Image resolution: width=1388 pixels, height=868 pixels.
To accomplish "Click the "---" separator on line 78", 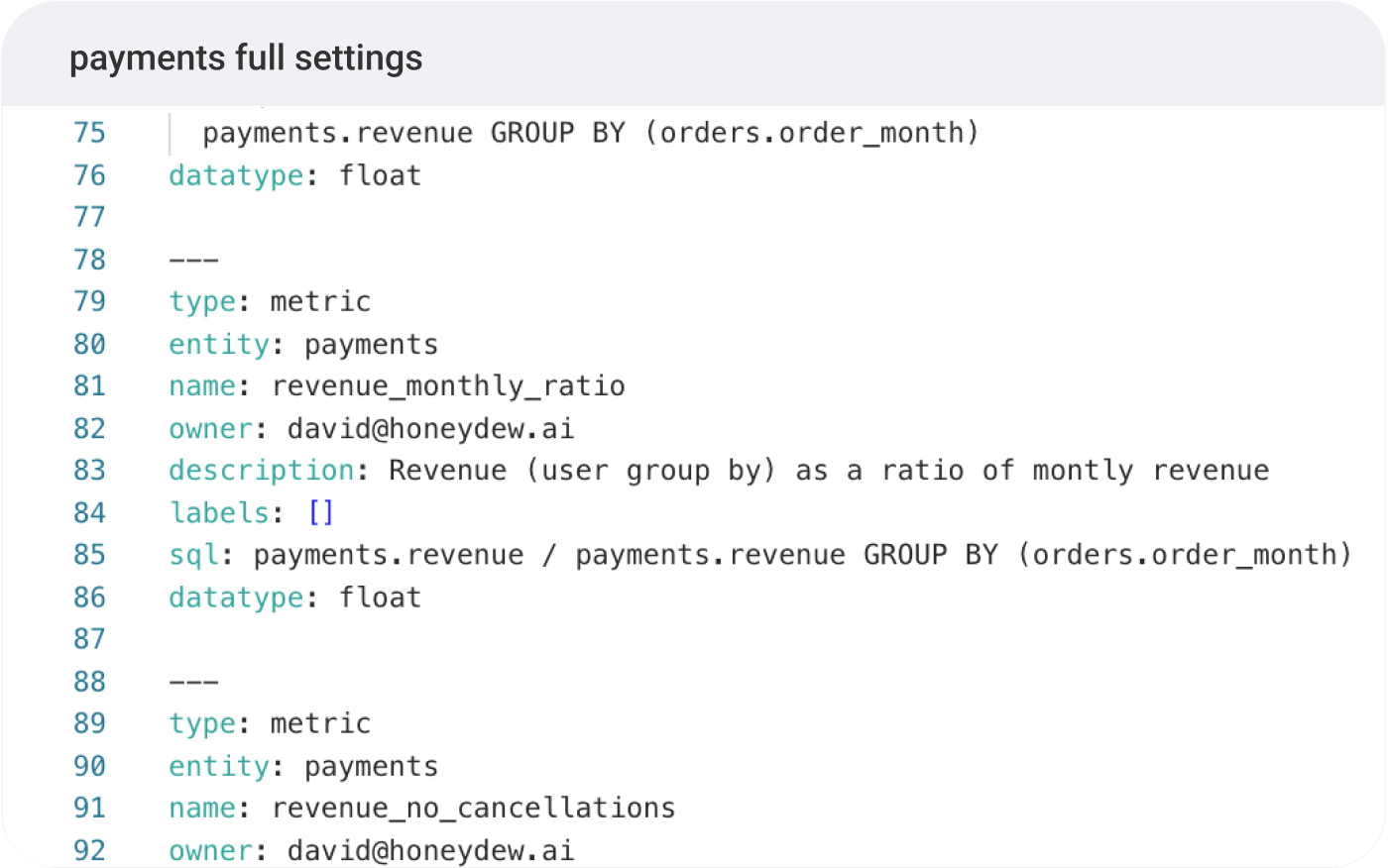I will (x=193, y=260).
